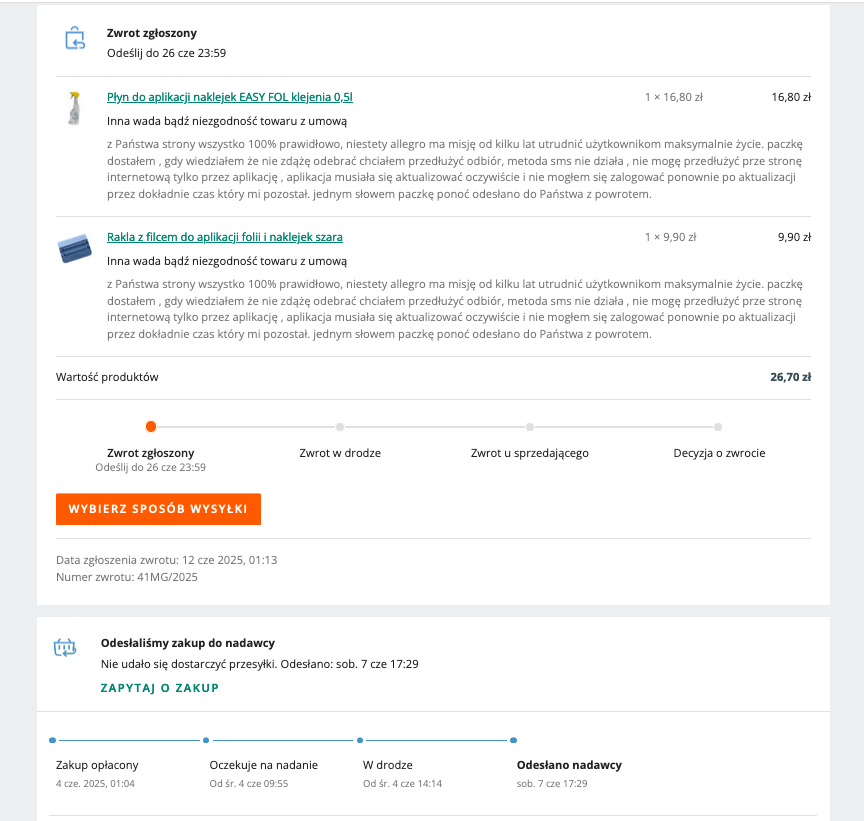Open Rakla z filcem product link
The height and width of the screenshot is (821, 864).
point(225,237)
